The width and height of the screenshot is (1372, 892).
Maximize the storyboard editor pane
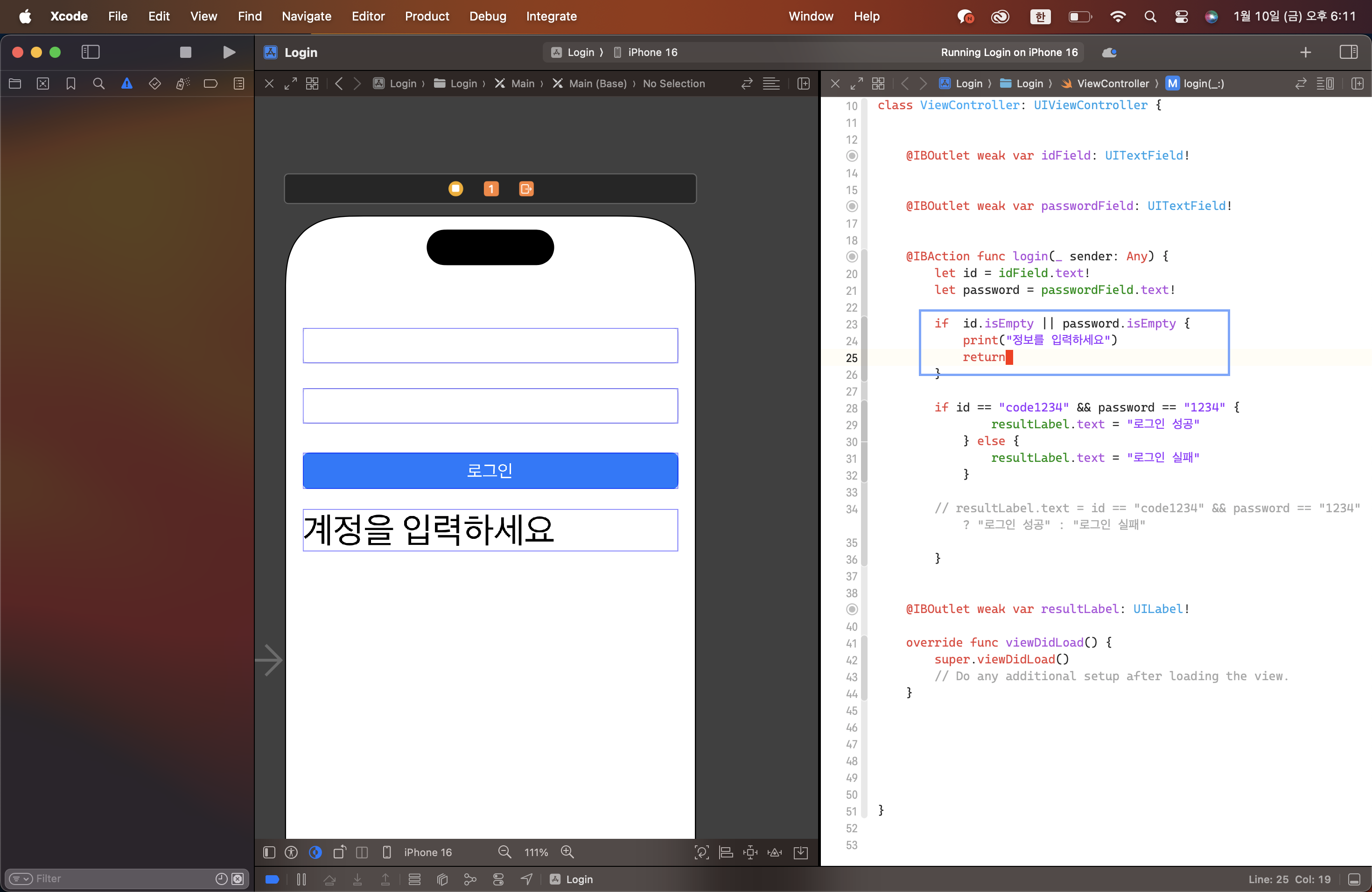(x=291, y=84)
